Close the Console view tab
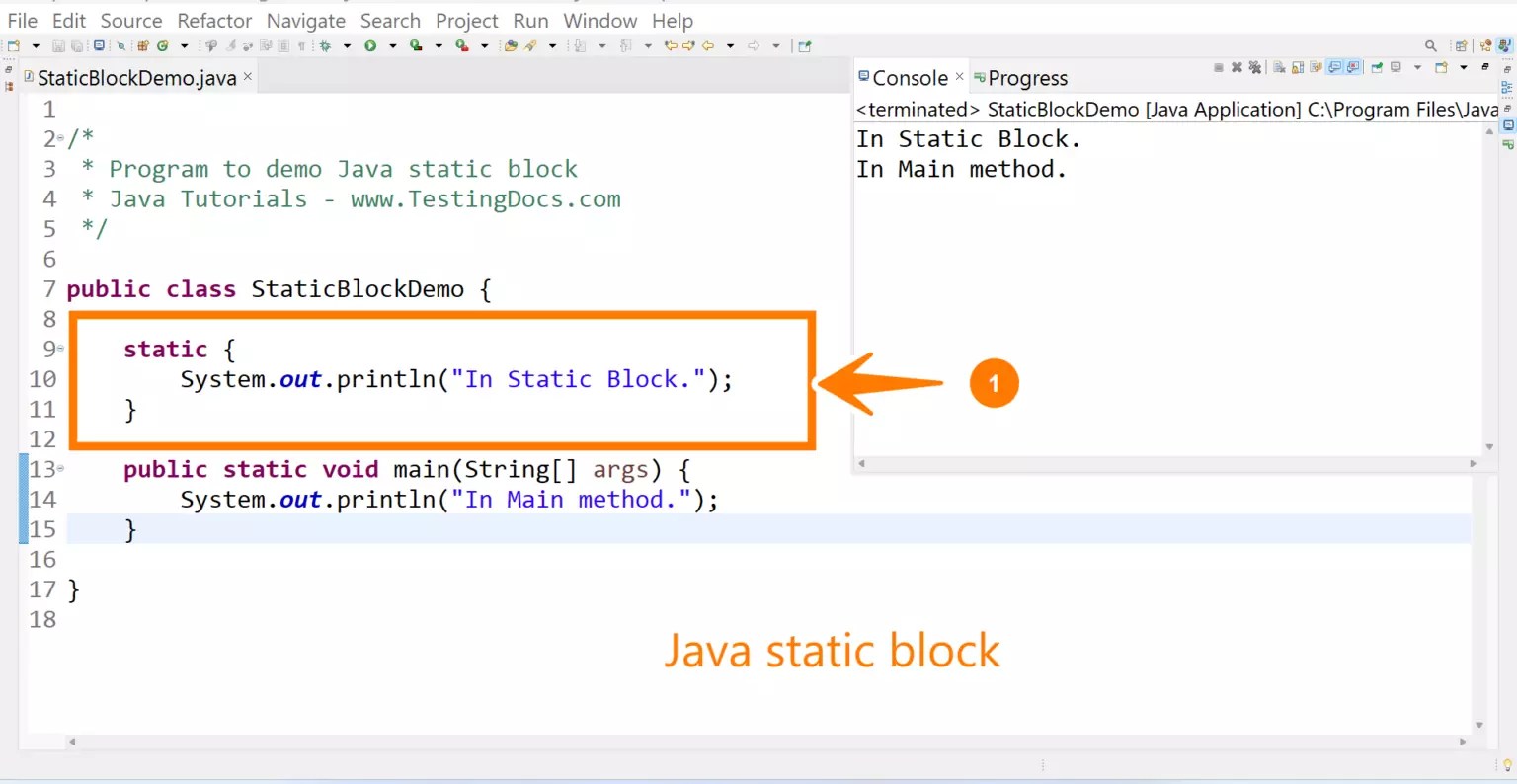Screen dimensions: 1517x784 pyautogui.click(x=959, y=75)
